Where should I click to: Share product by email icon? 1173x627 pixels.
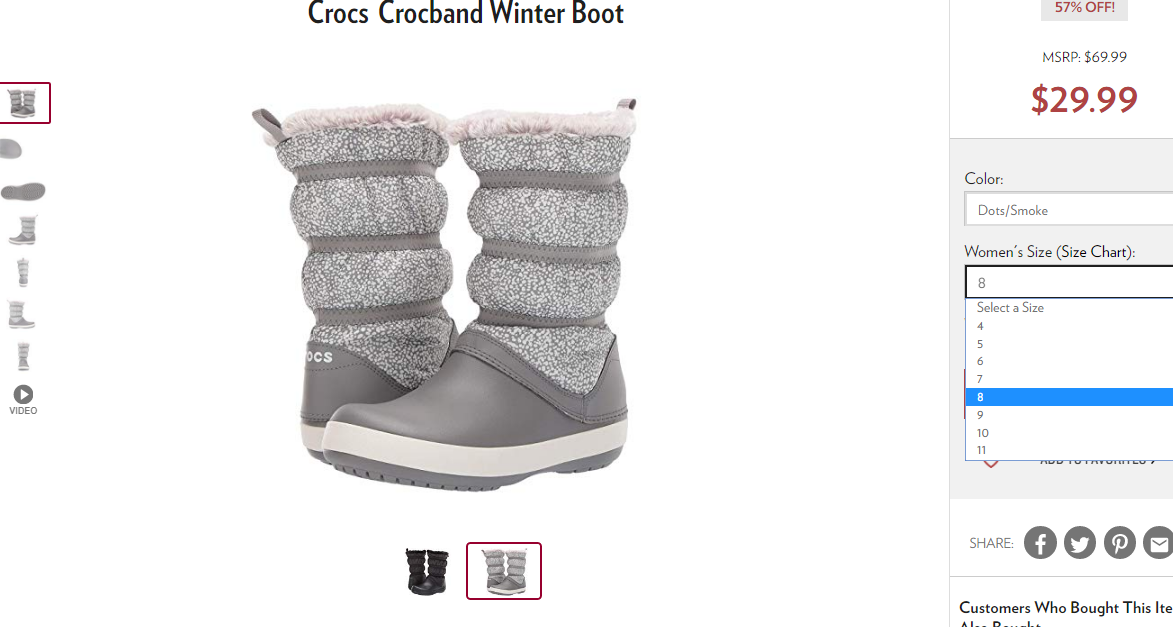(x=1159, y=542)
